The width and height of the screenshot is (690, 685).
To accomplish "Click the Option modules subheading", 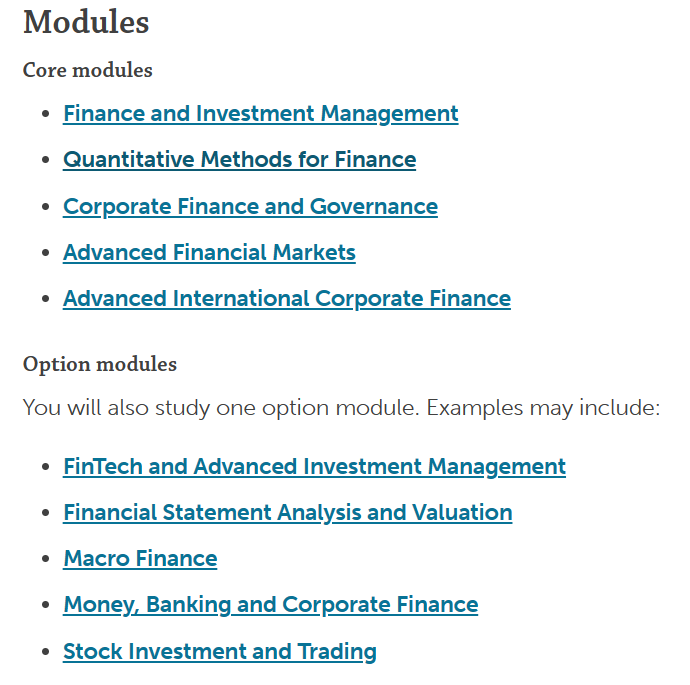I will 100,365.
